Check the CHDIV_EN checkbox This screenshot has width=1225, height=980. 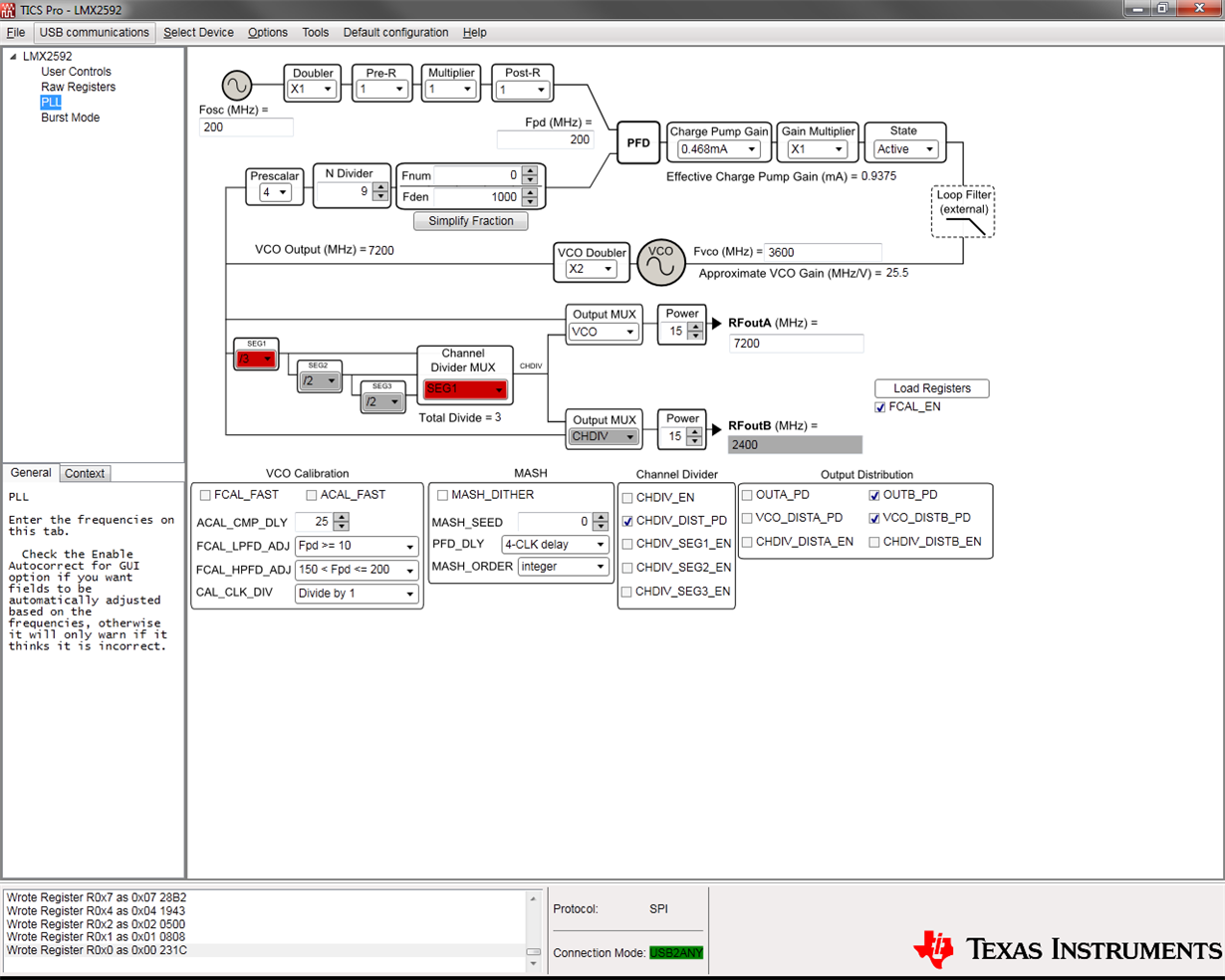pos(627,498)
